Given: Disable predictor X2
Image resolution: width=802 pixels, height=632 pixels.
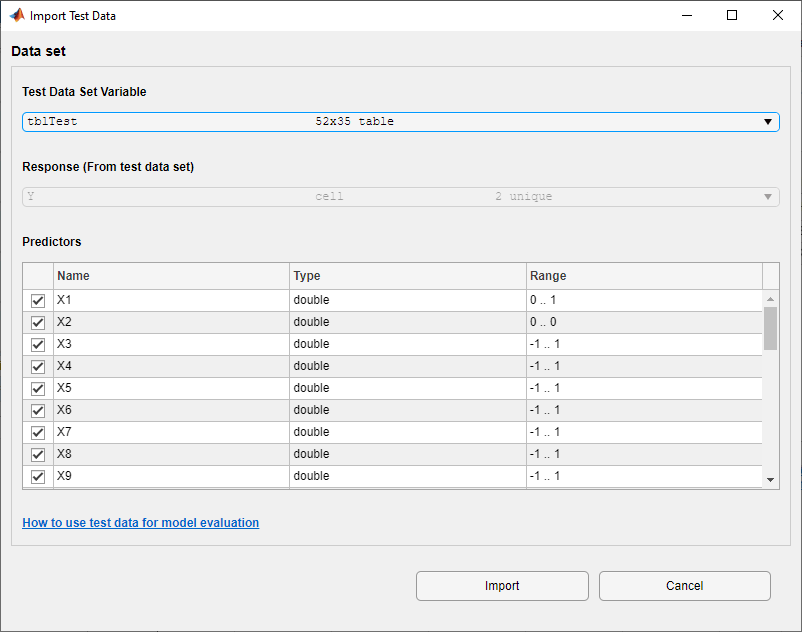Looking at the screenshot, I should (37, 322).
